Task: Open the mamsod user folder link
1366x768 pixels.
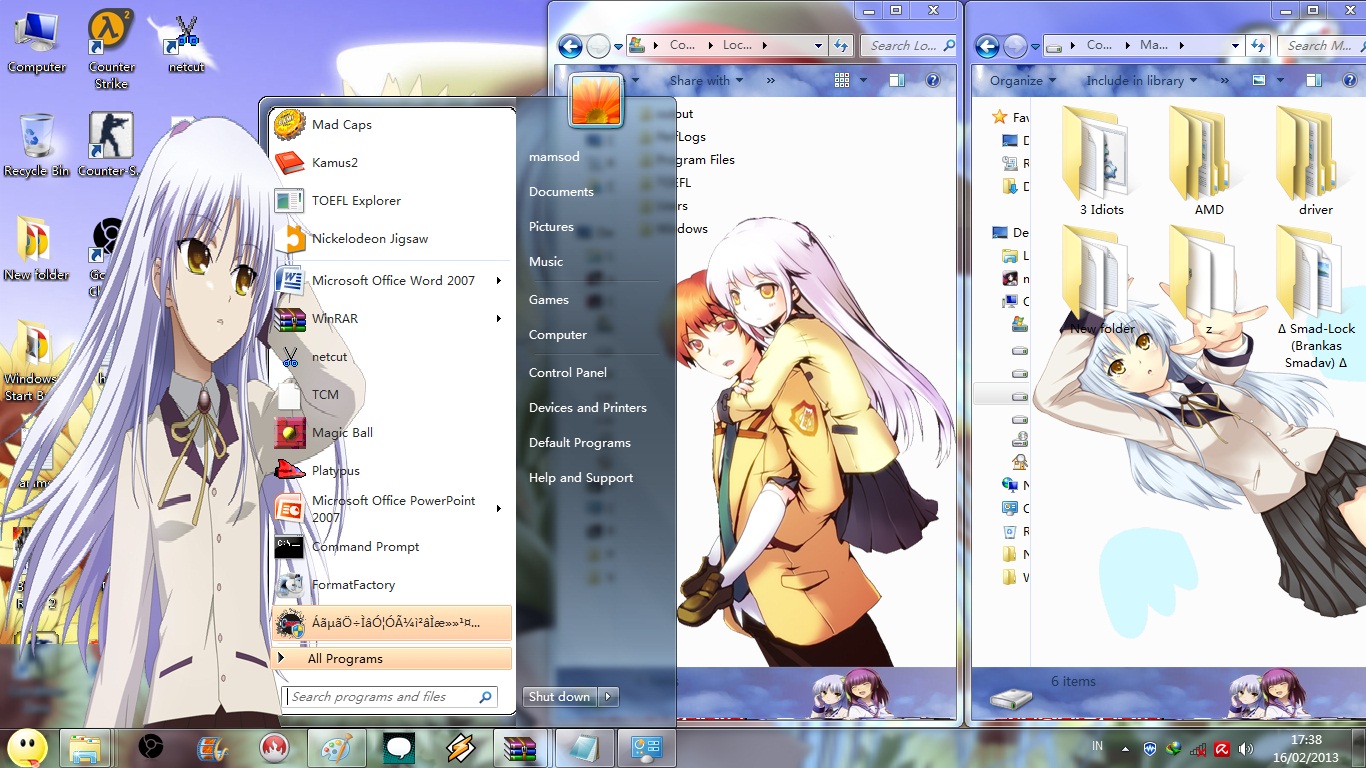Action: point(554,157)
